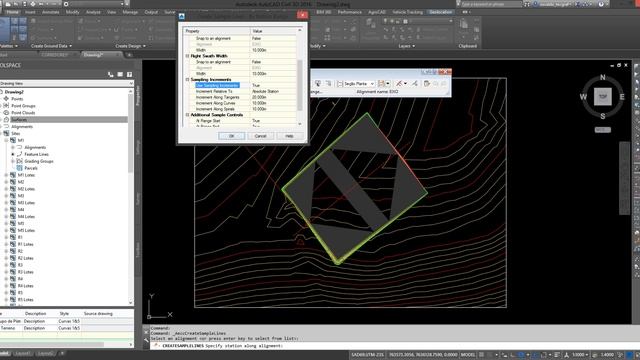Click the edit group defaults icon in Sample Line Tools
Screen dimensions: 640x360
click(x=328, y=84)
